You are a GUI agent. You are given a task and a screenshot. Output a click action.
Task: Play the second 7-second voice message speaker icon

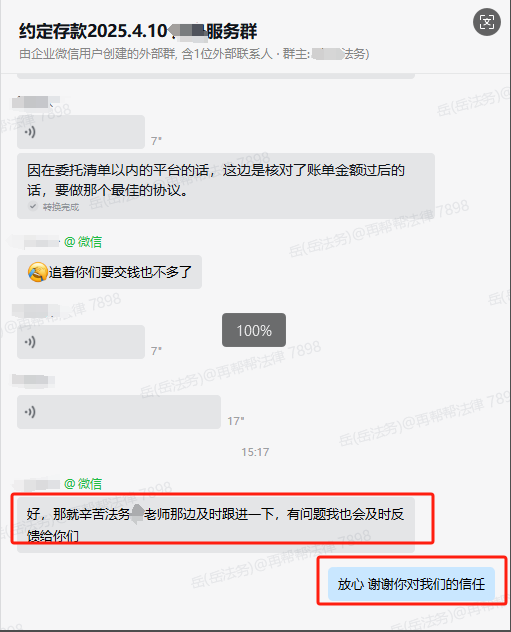[30, 342]
